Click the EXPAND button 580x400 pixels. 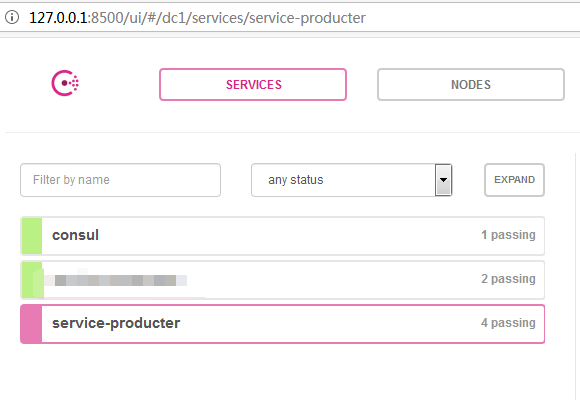pos(514,180)
